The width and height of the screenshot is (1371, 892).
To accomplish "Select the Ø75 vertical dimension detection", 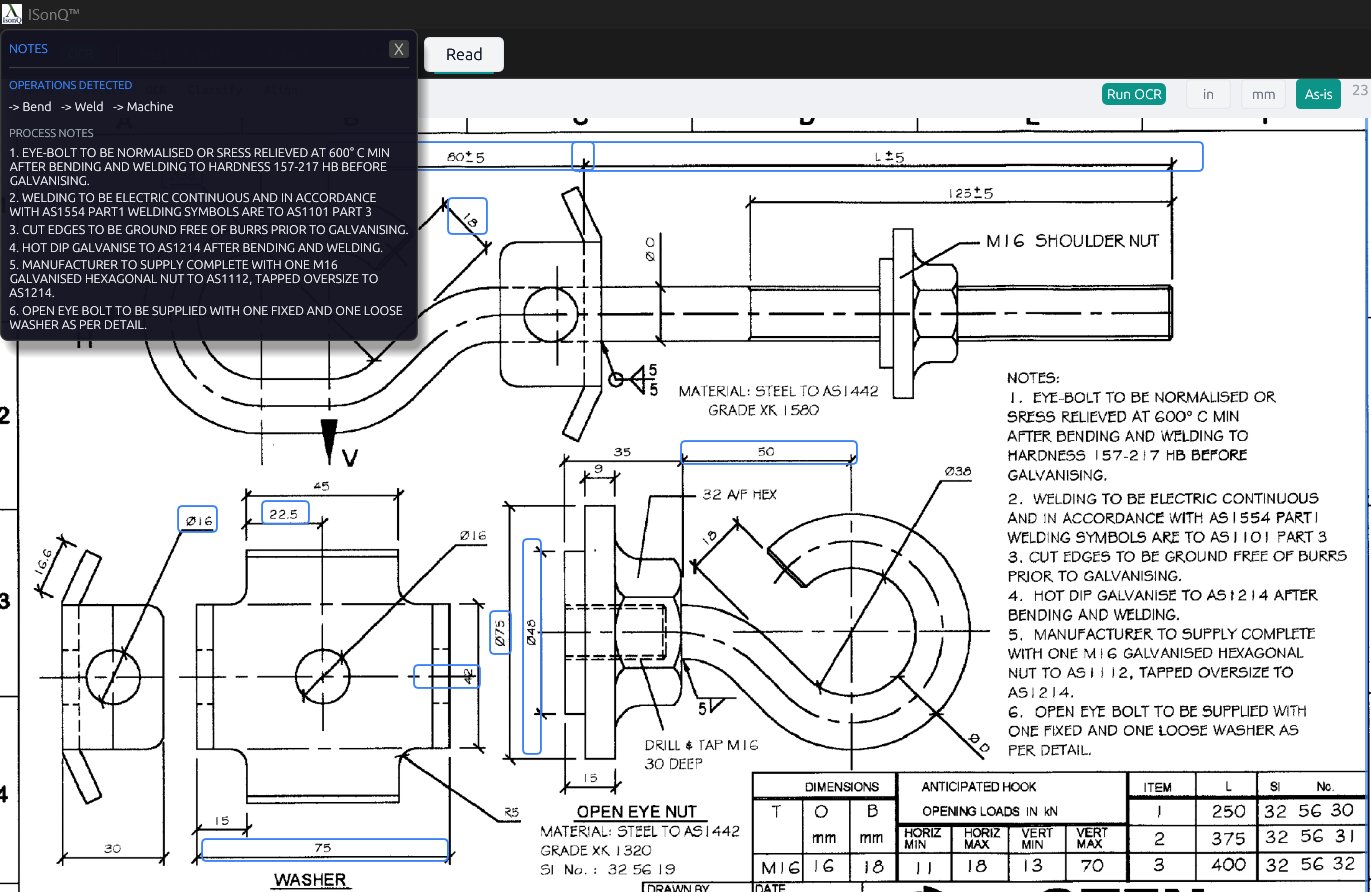I will click(501, 632).
